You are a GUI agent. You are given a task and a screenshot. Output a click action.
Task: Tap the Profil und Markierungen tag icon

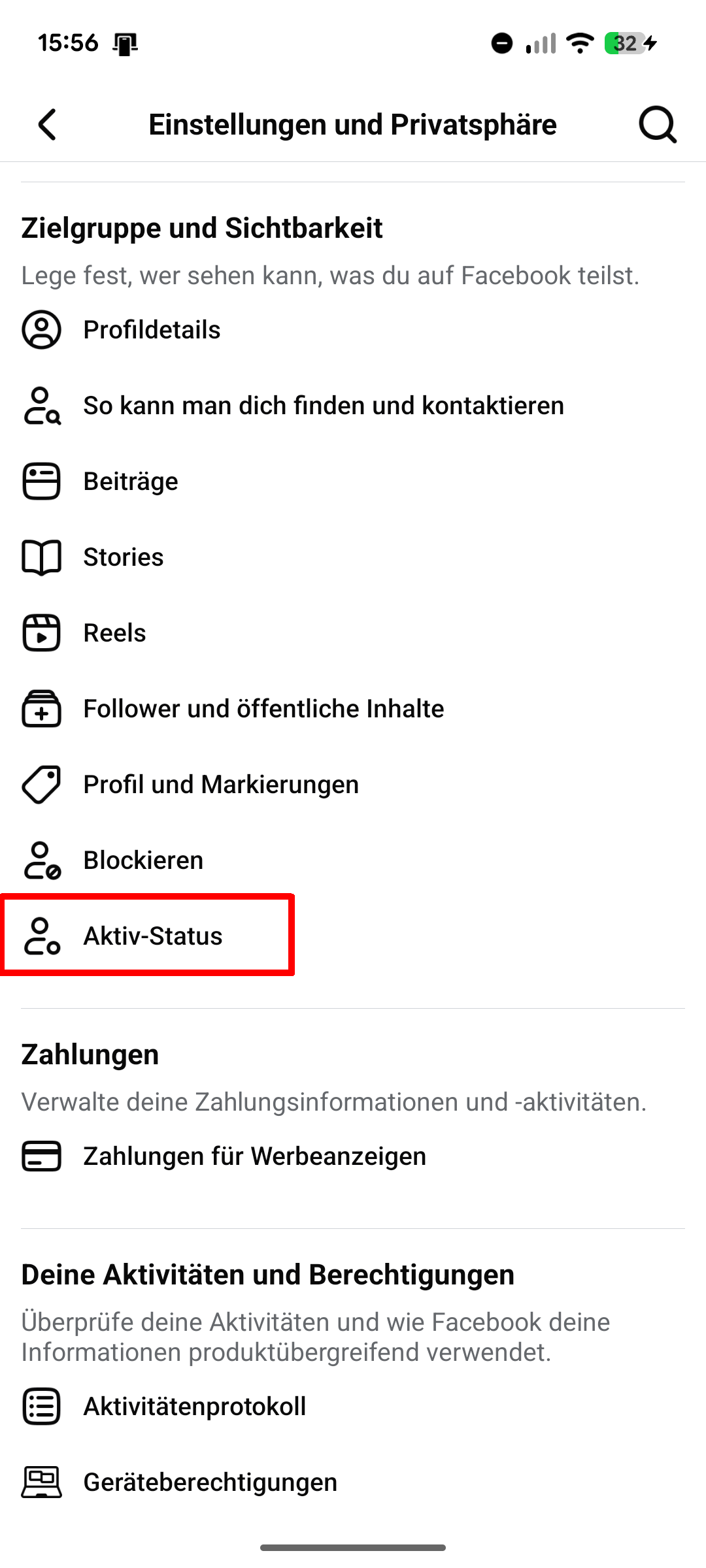[x=42, y=784]
